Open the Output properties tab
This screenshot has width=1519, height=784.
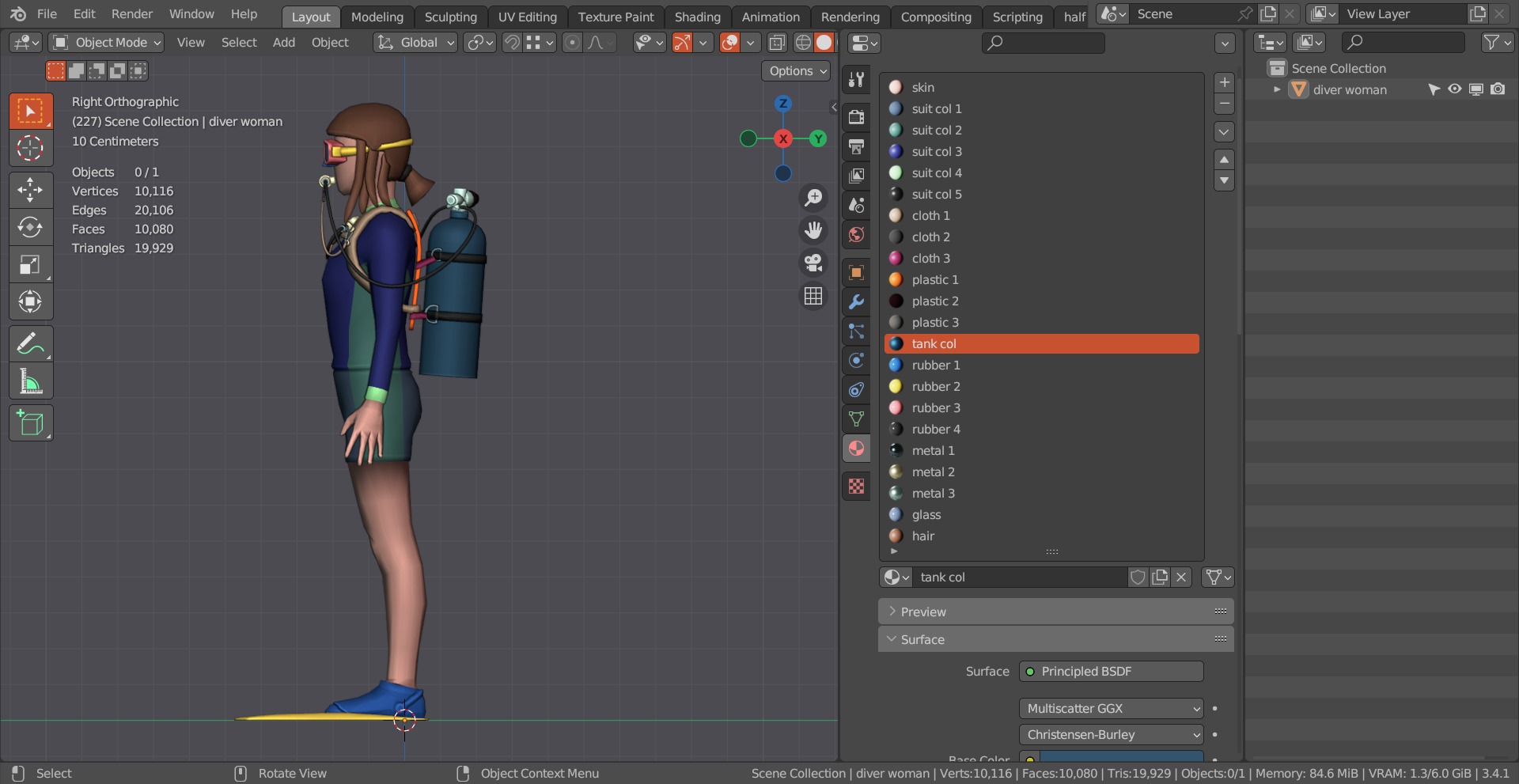point(856,146)
